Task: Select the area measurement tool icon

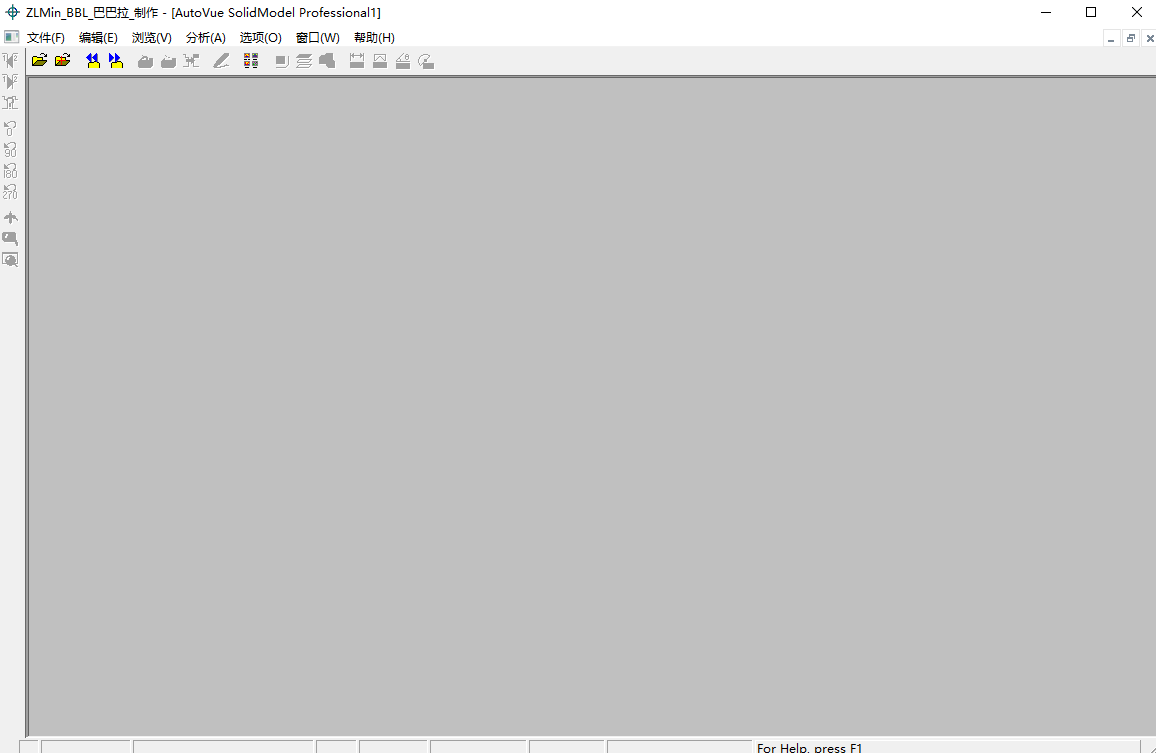Action: (380, 61)
